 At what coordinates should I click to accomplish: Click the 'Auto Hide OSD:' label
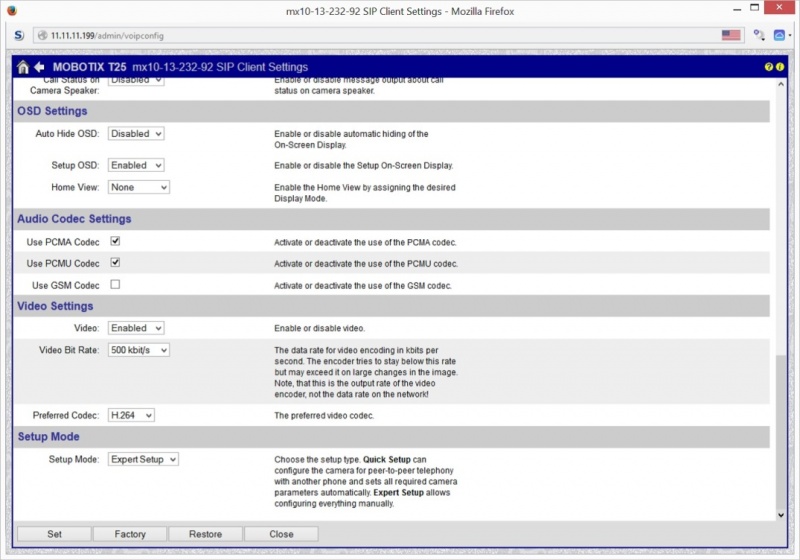point(67,134)
